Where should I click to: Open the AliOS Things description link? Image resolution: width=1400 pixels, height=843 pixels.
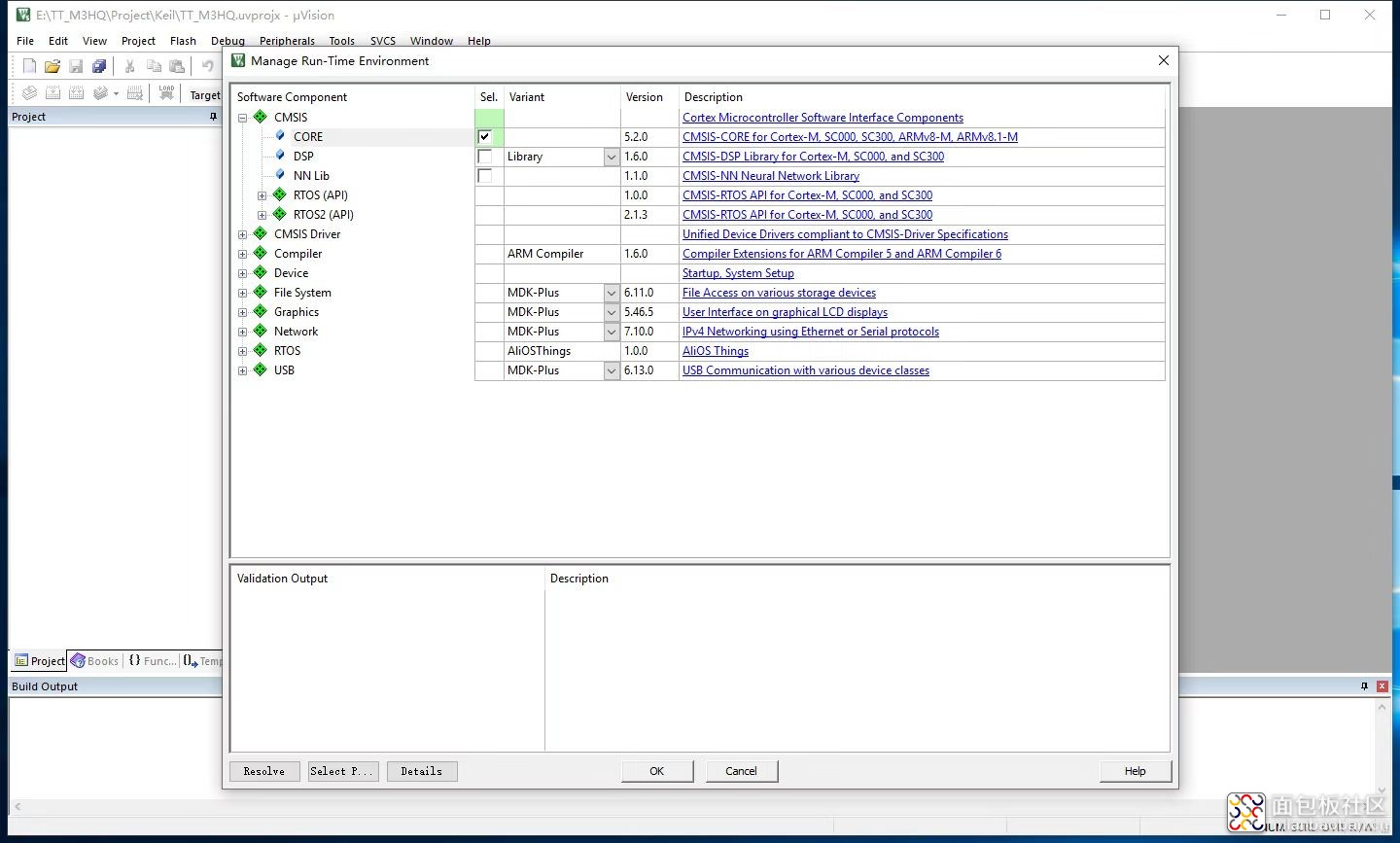pyautogui.click(x=716, y=351)
